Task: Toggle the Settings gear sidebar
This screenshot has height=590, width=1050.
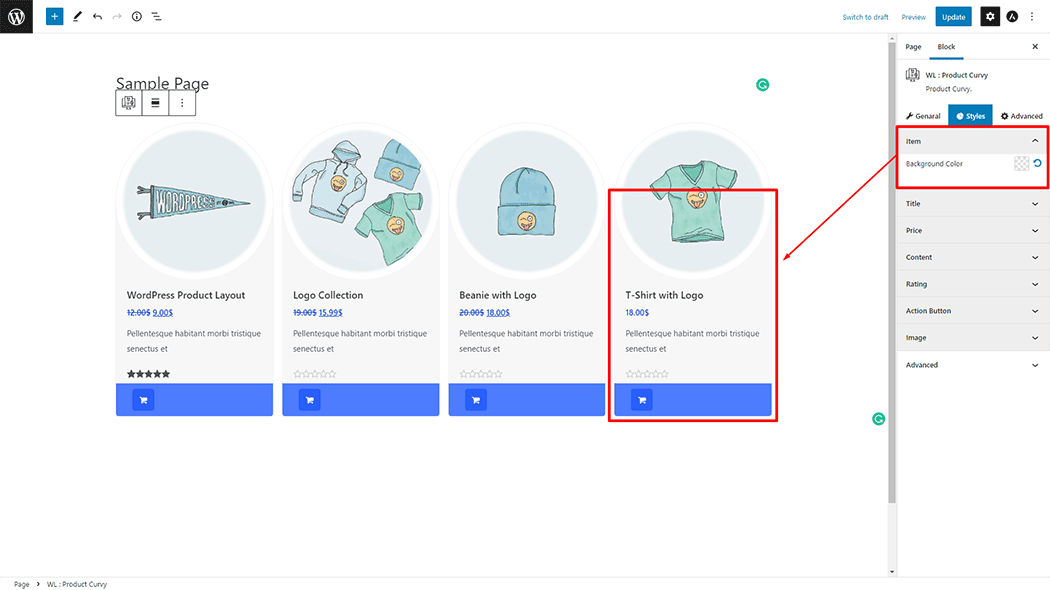Action: click(989, 17)
